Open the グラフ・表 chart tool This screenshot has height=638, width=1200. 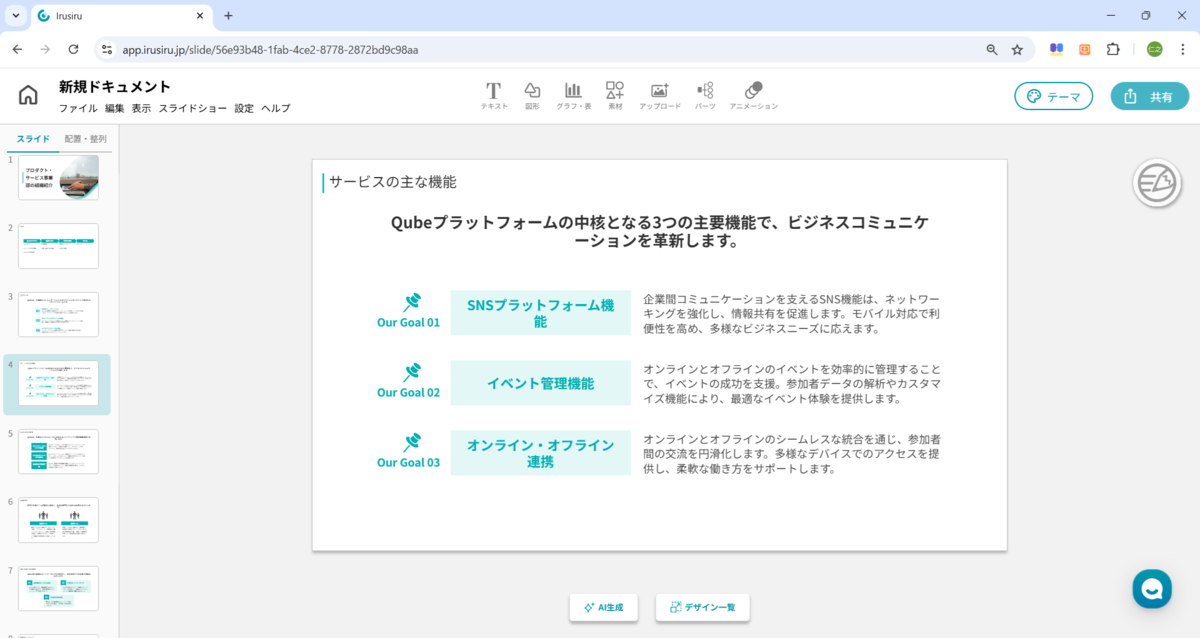[574, 95]
